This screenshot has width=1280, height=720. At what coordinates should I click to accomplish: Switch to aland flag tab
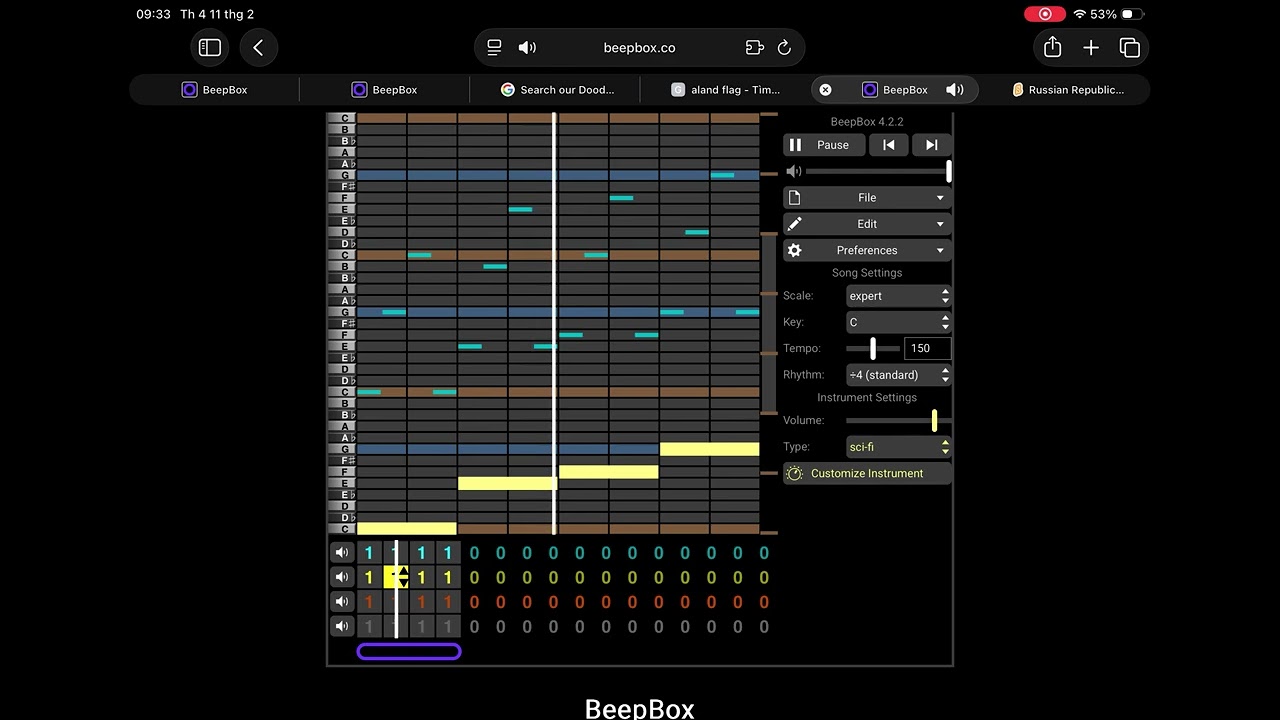(x=725, y=90)
